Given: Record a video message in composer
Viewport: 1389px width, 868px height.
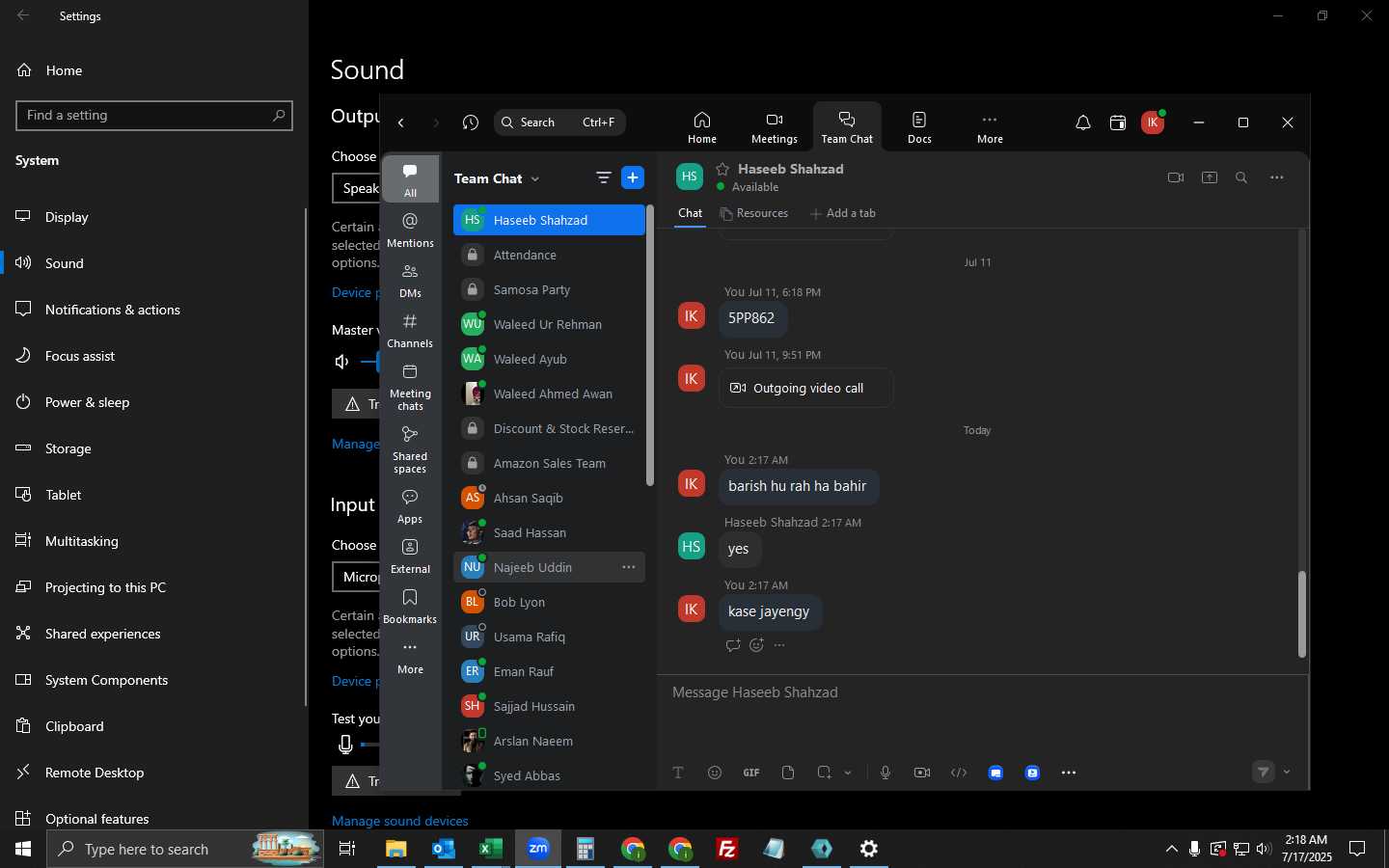Looking at the screenshot, I should [922, 773].
